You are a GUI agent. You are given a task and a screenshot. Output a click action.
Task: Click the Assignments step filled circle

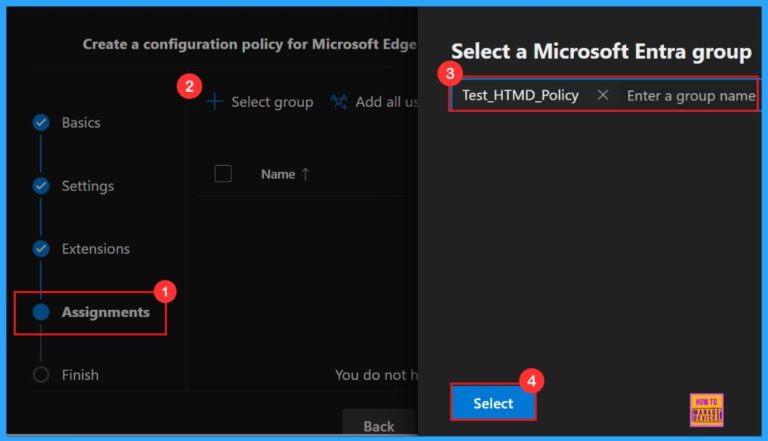pyautogui.click(x=41, y=312)
